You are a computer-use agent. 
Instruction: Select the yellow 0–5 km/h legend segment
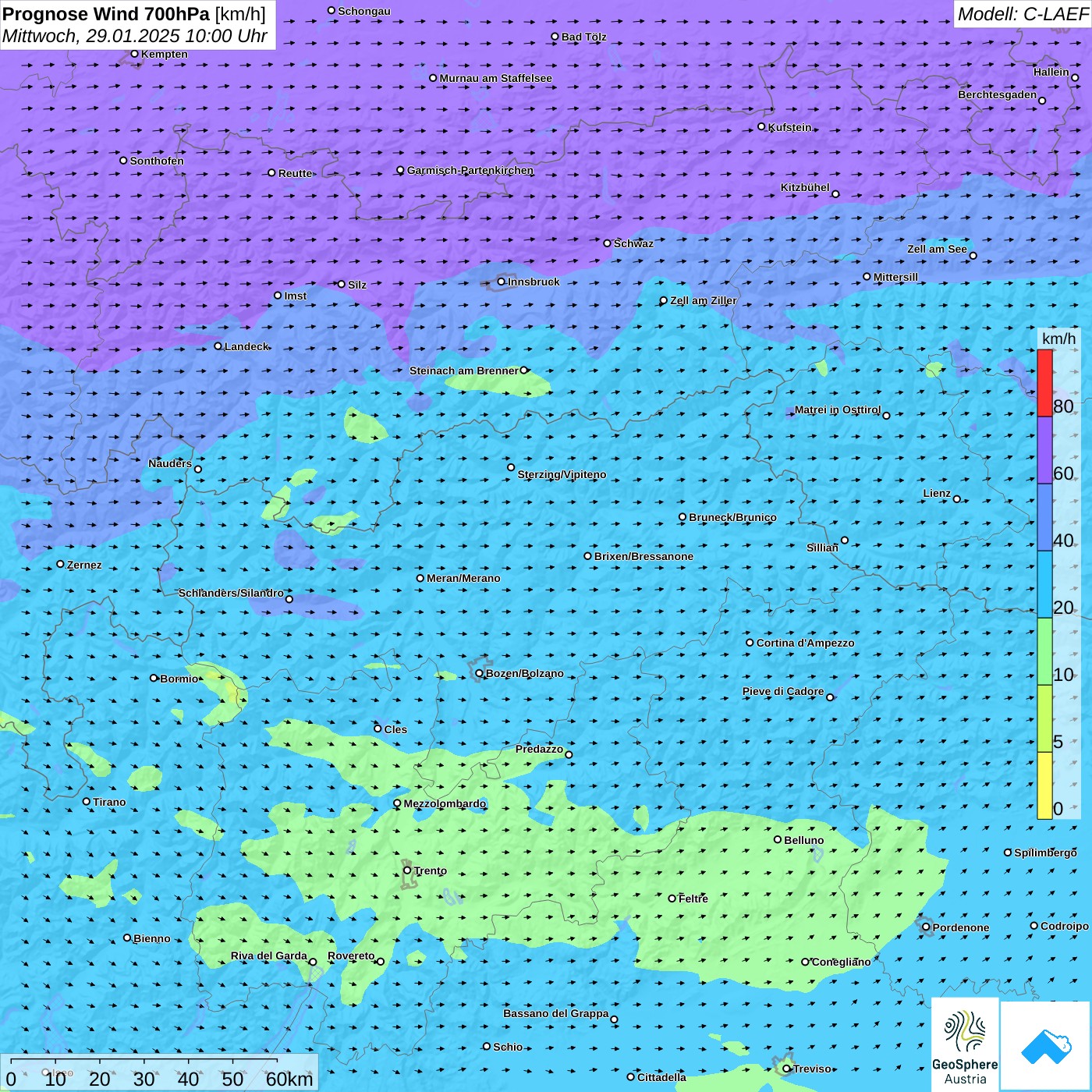(x=1044, y=785)
